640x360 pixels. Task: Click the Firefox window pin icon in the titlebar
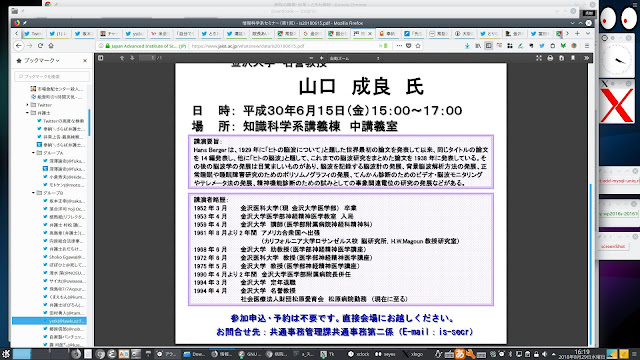(x=25, y=23)
